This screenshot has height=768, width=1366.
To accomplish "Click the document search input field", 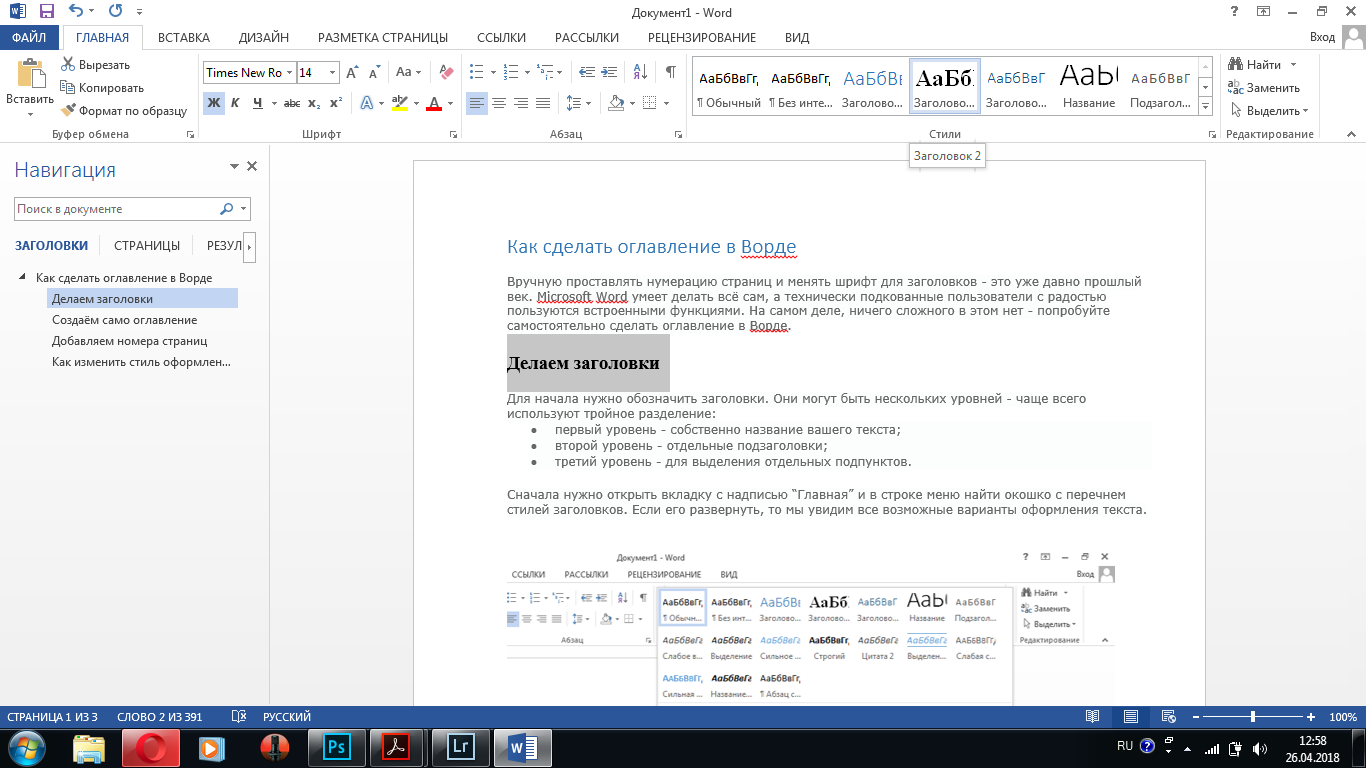I will coord(115,209).
